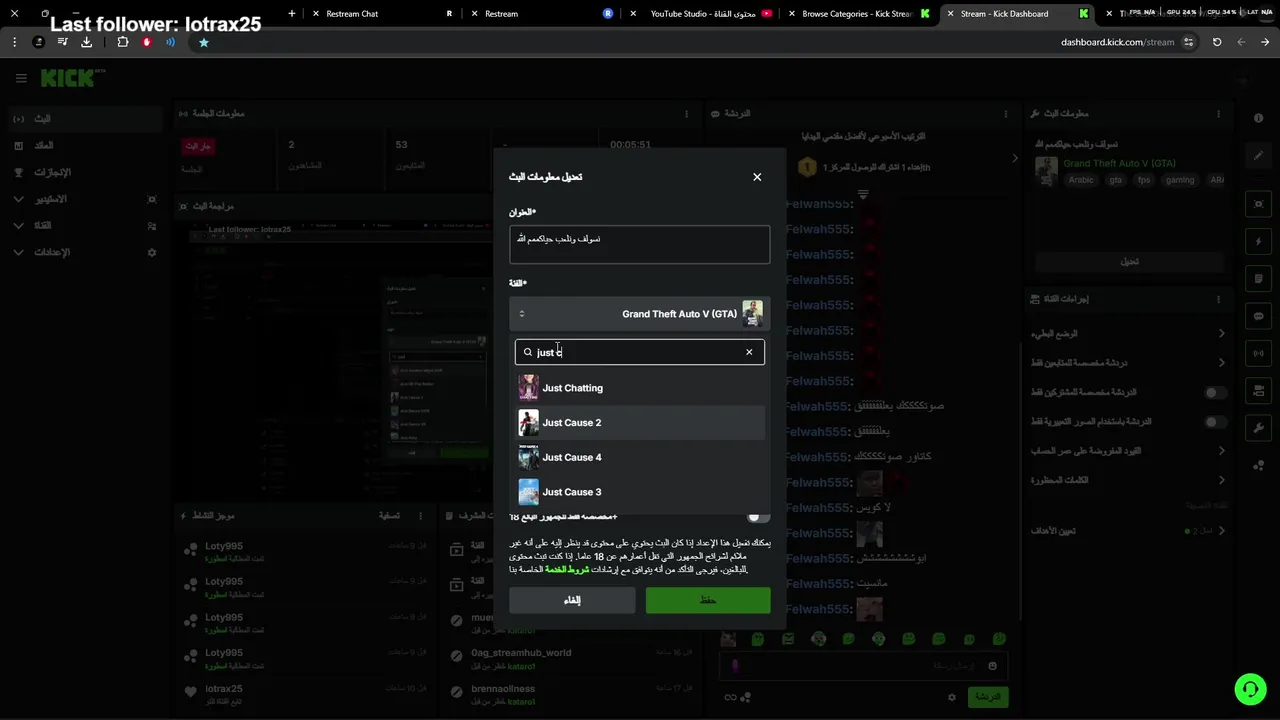Clear the category search with the X icon
Viewport: 1280px width, 720px height.
click(749, 352)
